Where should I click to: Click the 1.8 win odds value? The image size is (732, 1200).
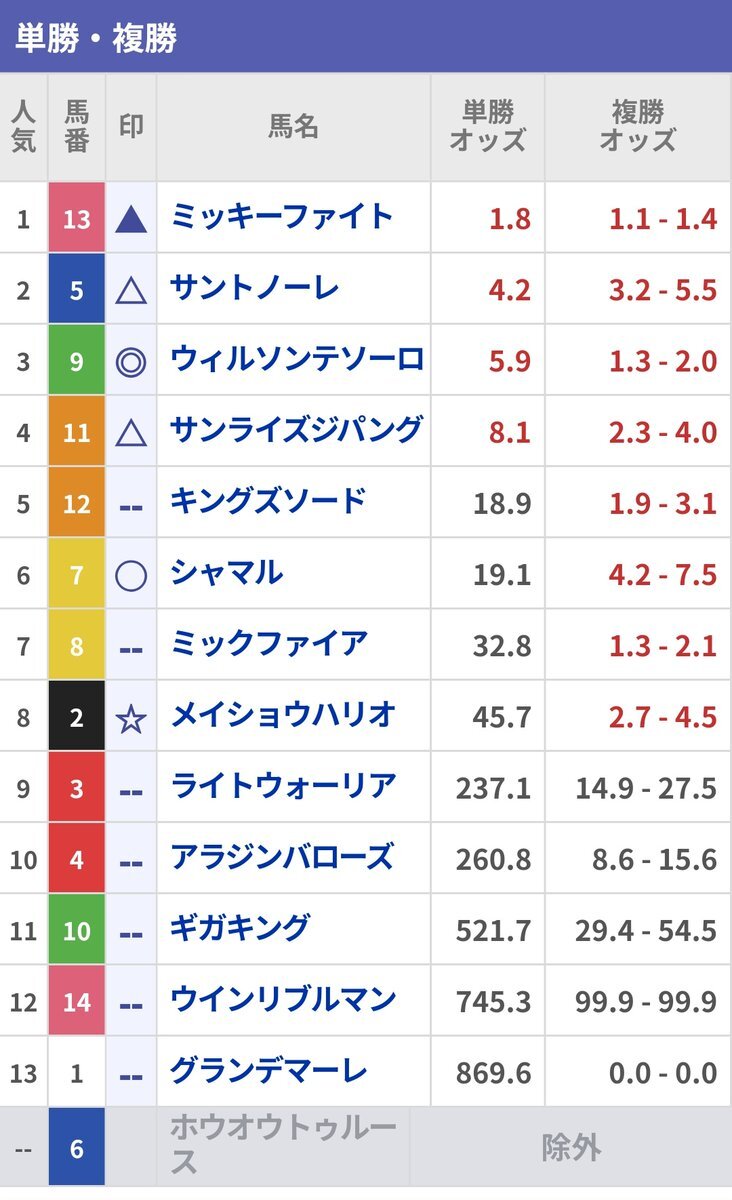tap(510, 219)
